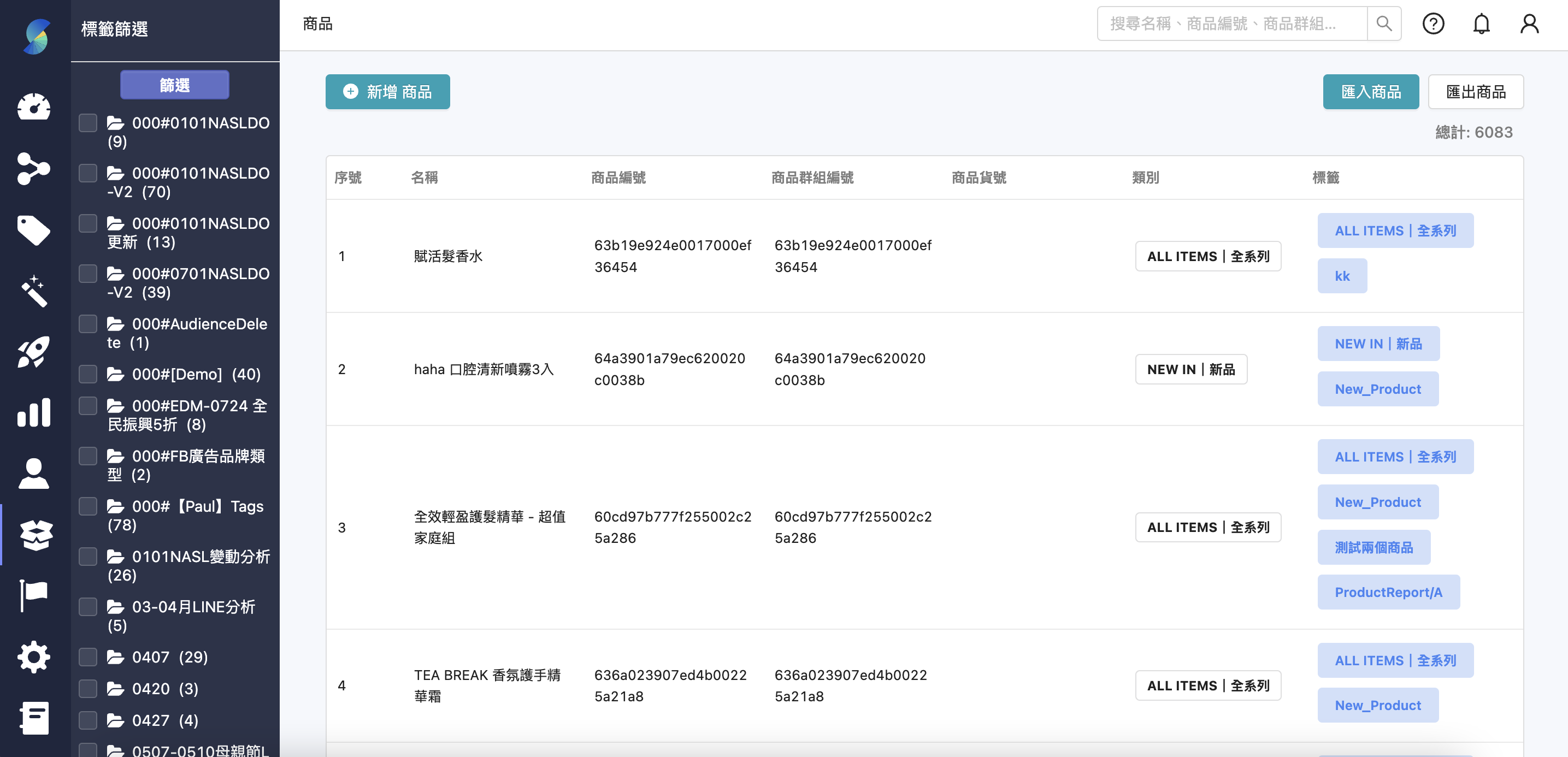Open the rocket campaign icon in sidebar

point(33,352)
